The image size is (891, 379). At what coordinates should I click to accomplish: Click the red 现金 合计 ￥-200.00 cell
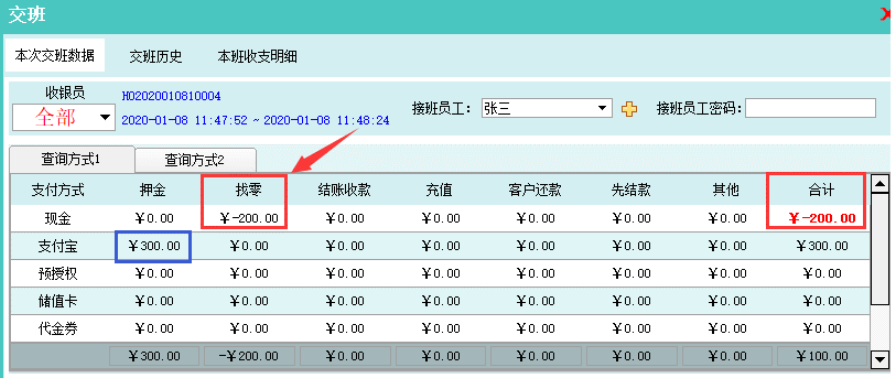click(822, 219)
